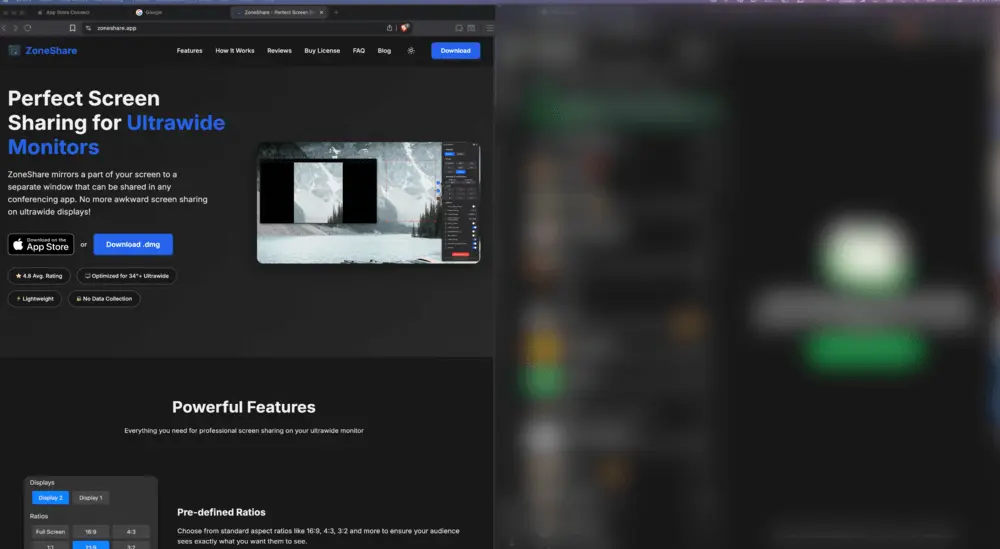Viewport: 1000px width, 549px height.
Task: Choose the 4:3 ratio option
Action: pyautogui.click(x=131, y=531)
